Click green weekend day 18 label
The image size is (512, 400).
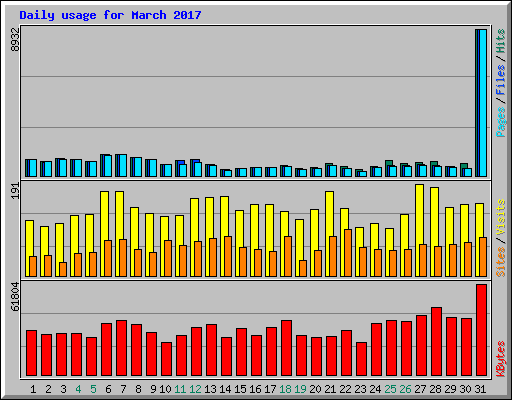[285, 389]
